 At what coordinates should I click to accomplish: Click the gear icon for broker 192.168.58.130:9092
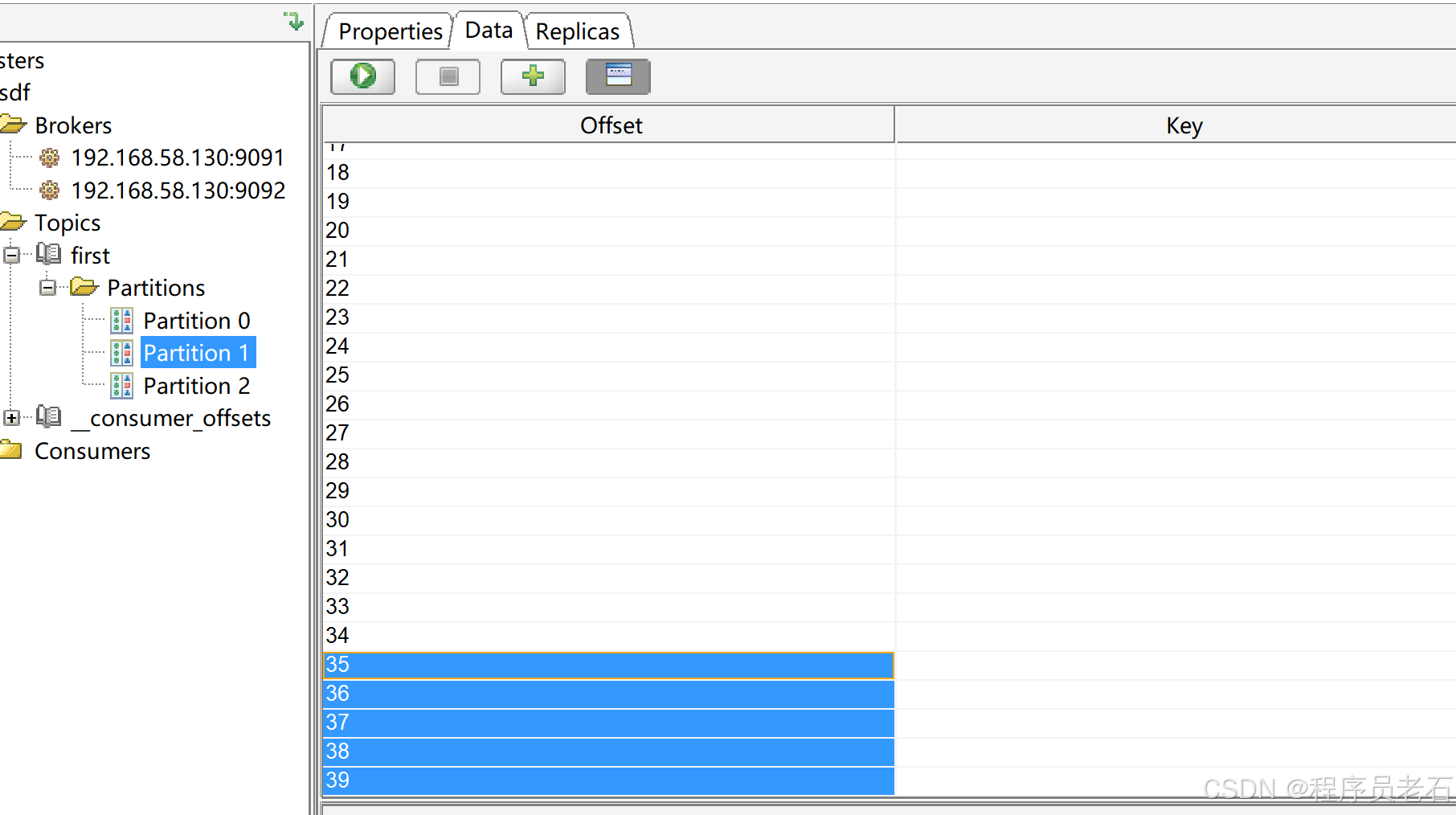50,190
